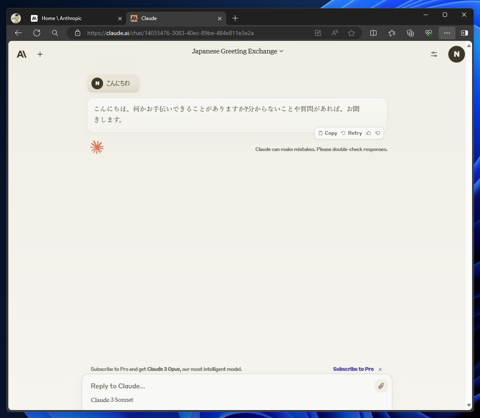Click the Read aloud icon
The width and height of the screenshot is (480, 418).
coord(335,33)
